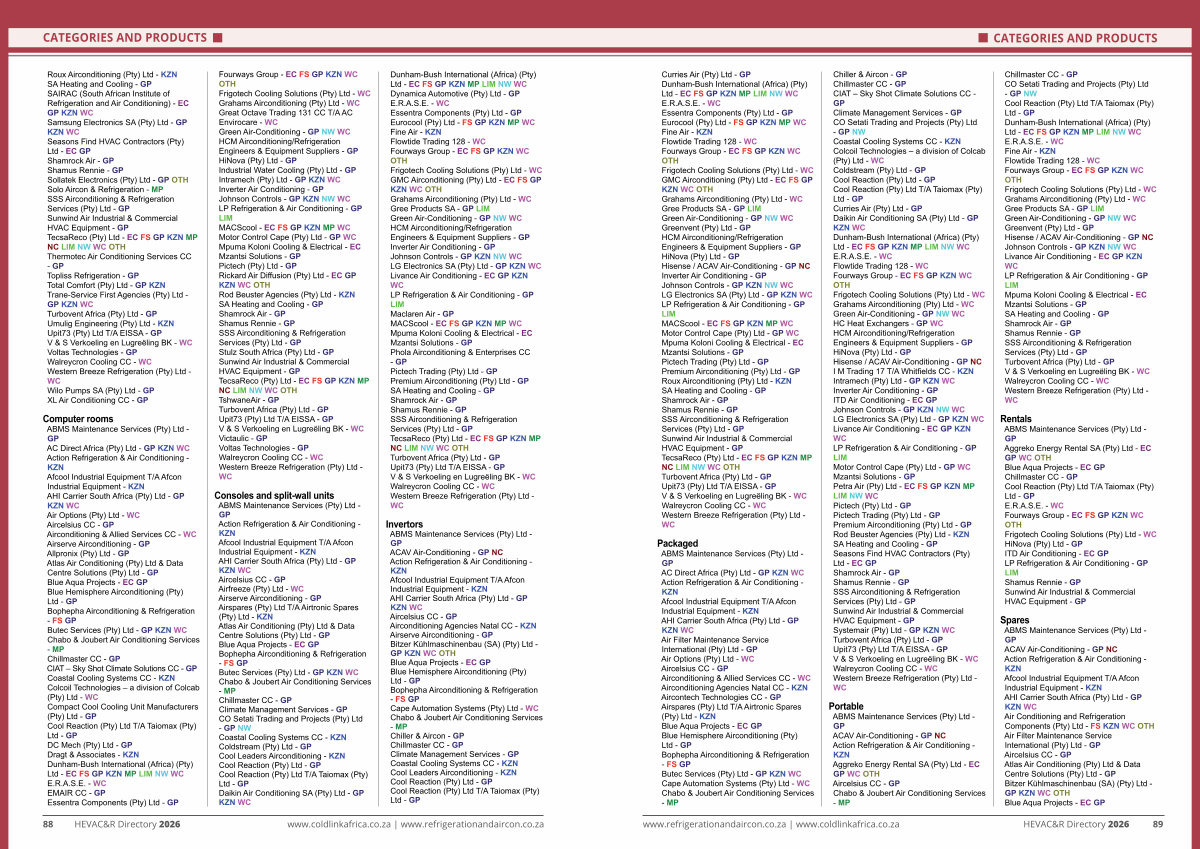
Task: Click the Spares section heading
Action: (x=1014, y=621)
